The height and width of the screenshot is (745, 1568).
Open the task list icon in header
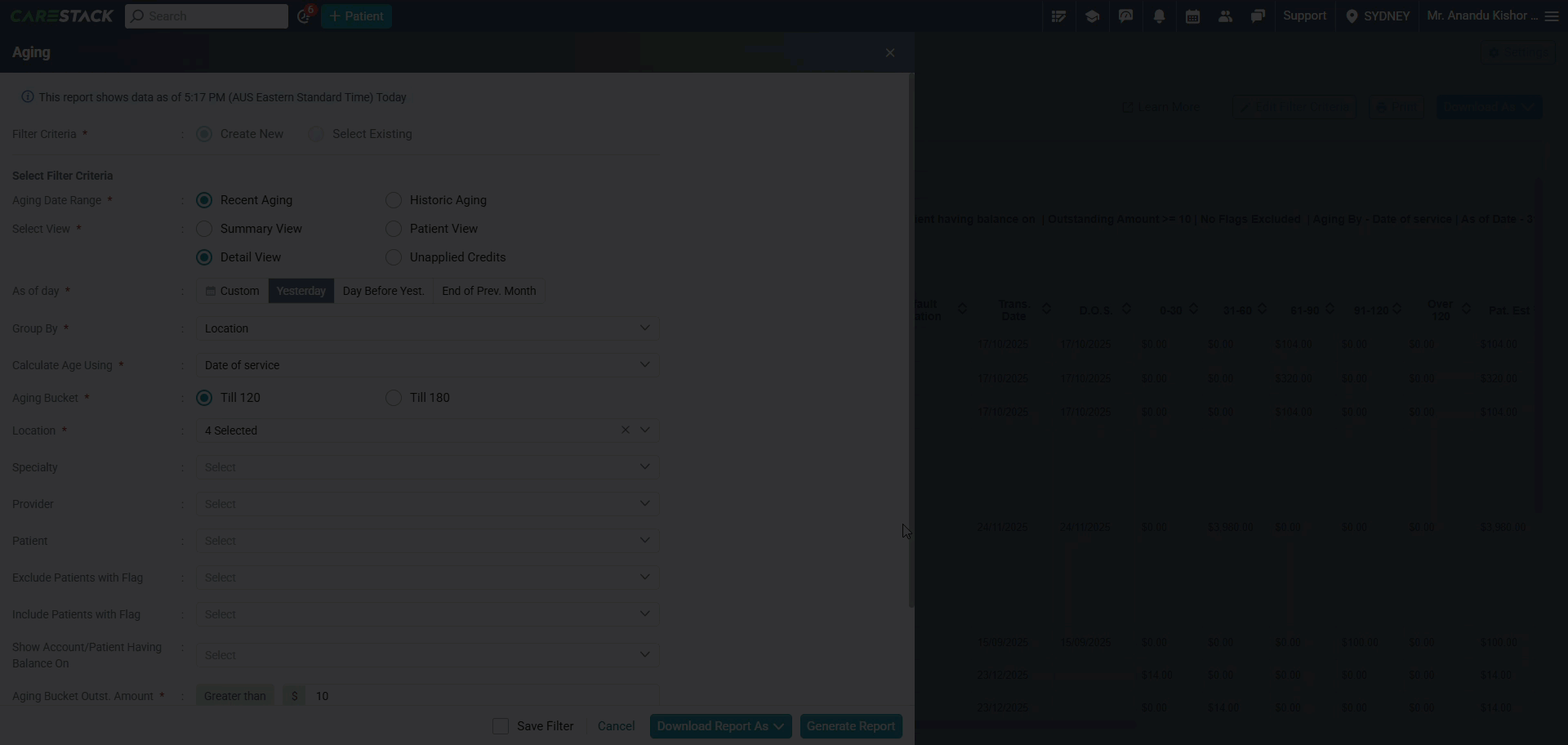(x=1058, y=16)
